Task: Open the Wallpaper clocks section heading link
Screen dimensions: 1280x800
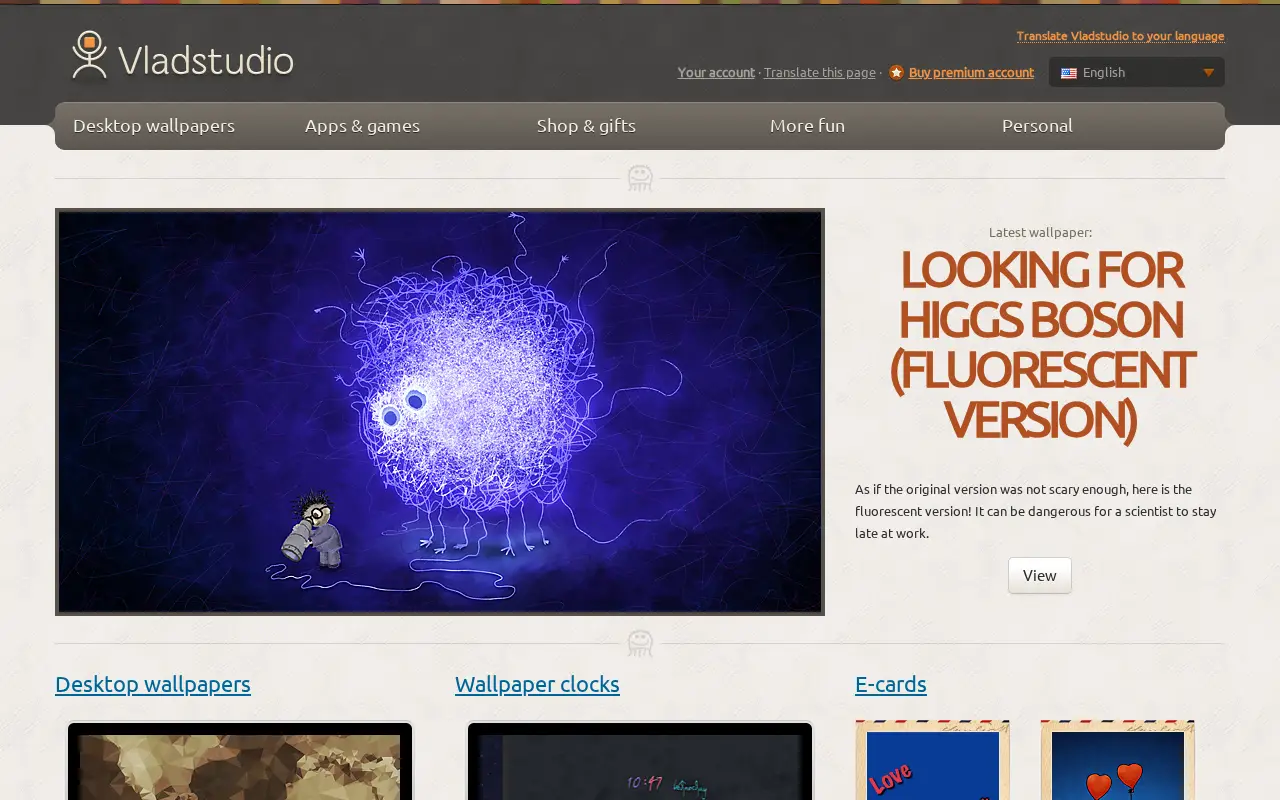Action: coord(537,684)
